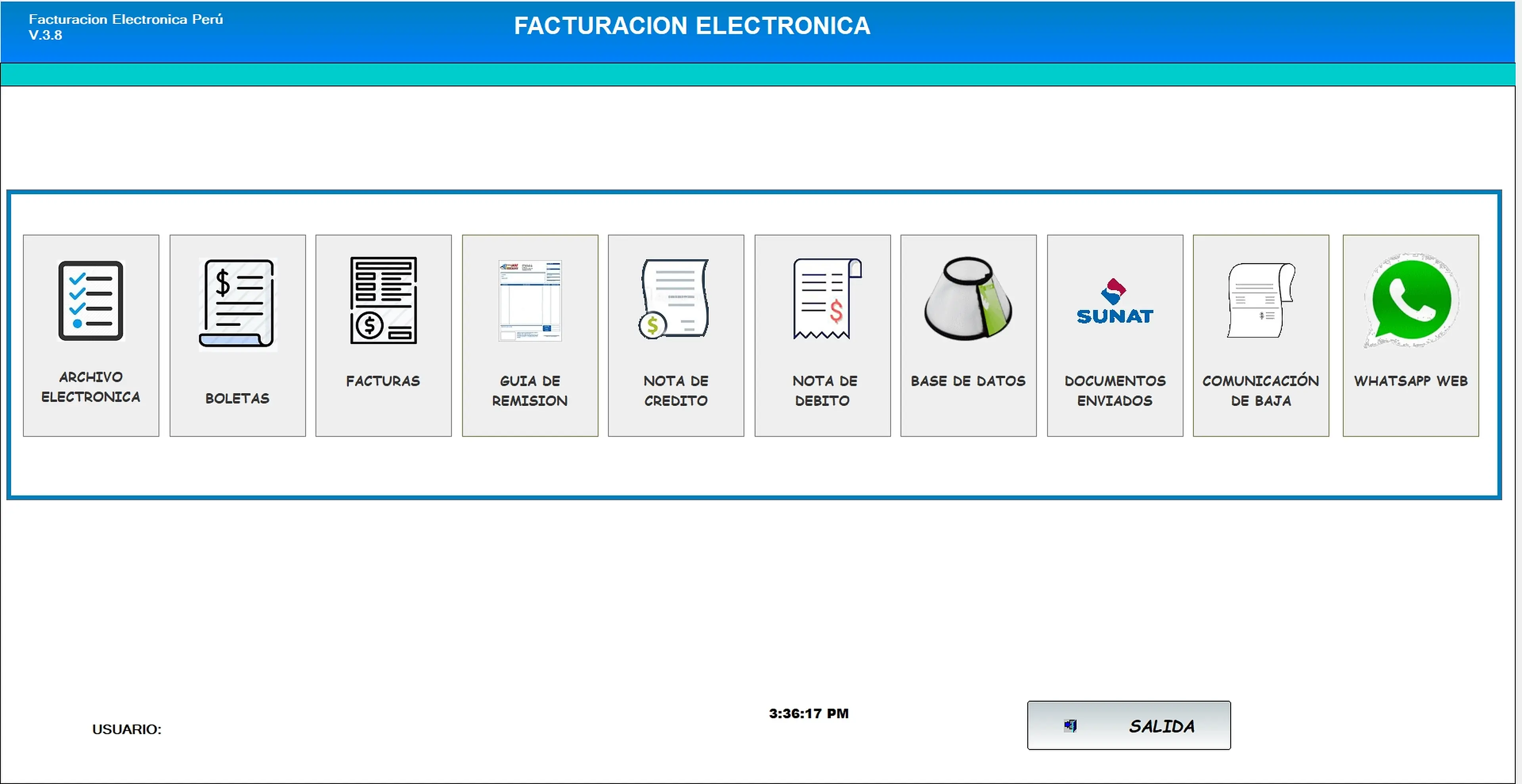This screenshot has height=784, width=1522.
Task: Click the BASE DE DATOS label
Action: point(968,381)
